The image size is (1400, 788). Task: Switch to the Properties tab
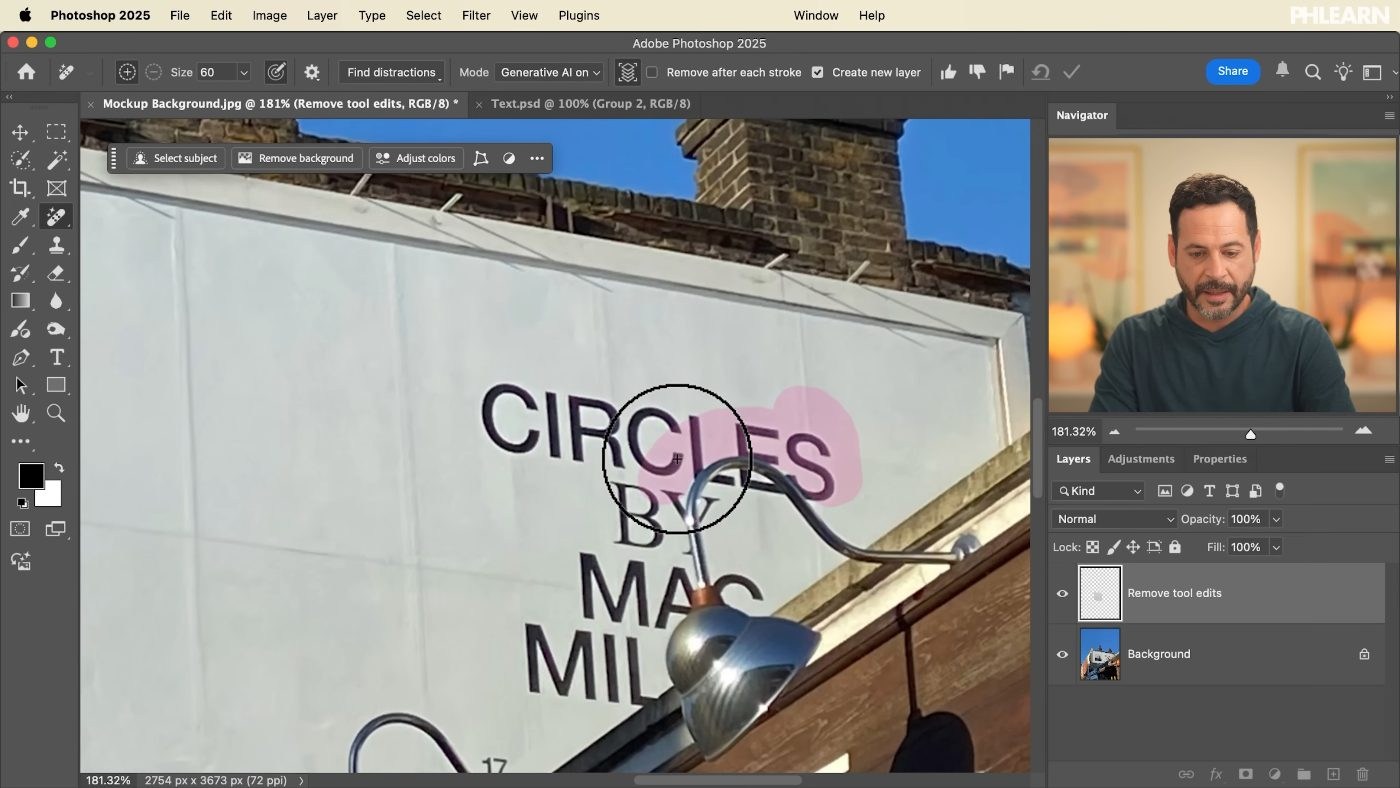(x=1219, y=459)
